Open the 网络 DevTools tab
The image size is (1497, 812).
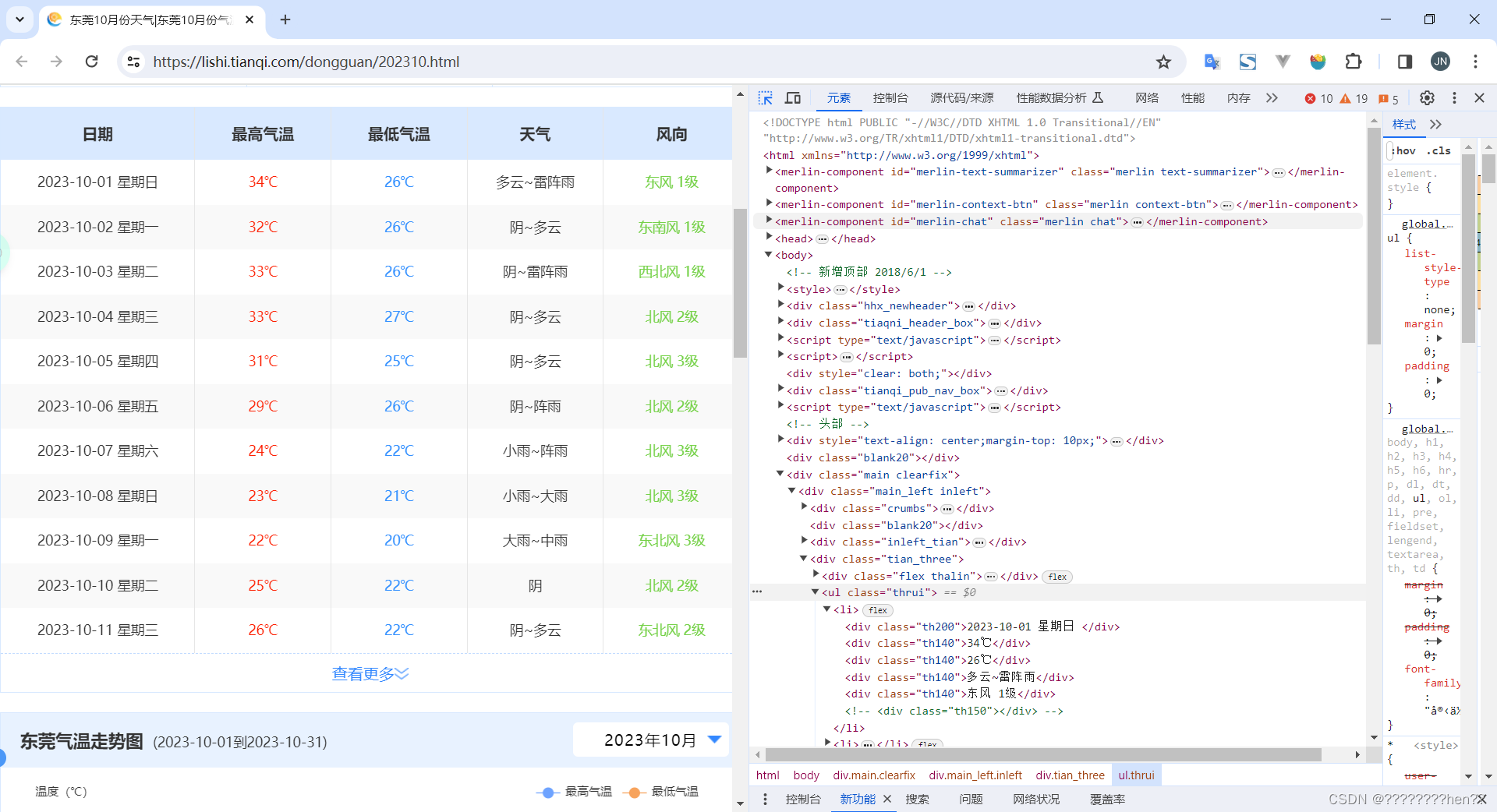pyautogui.click(x=1147, y=98)
